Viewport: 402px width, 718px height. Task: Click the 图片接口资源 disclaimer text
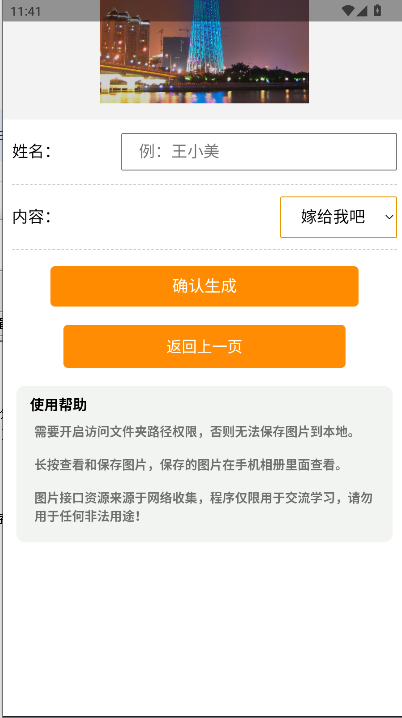(203, 507)
